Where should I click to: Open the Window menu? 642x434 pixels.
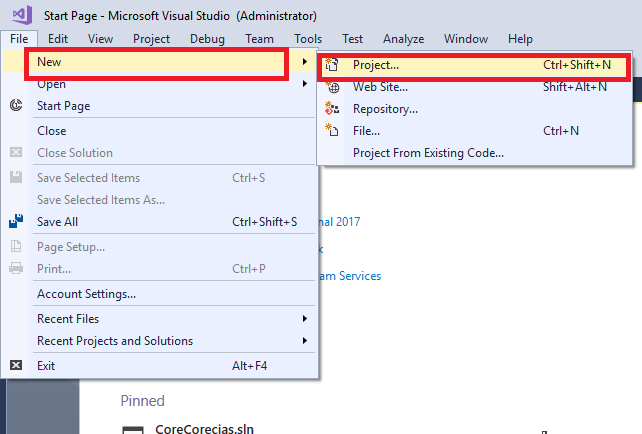coord(468,39)
